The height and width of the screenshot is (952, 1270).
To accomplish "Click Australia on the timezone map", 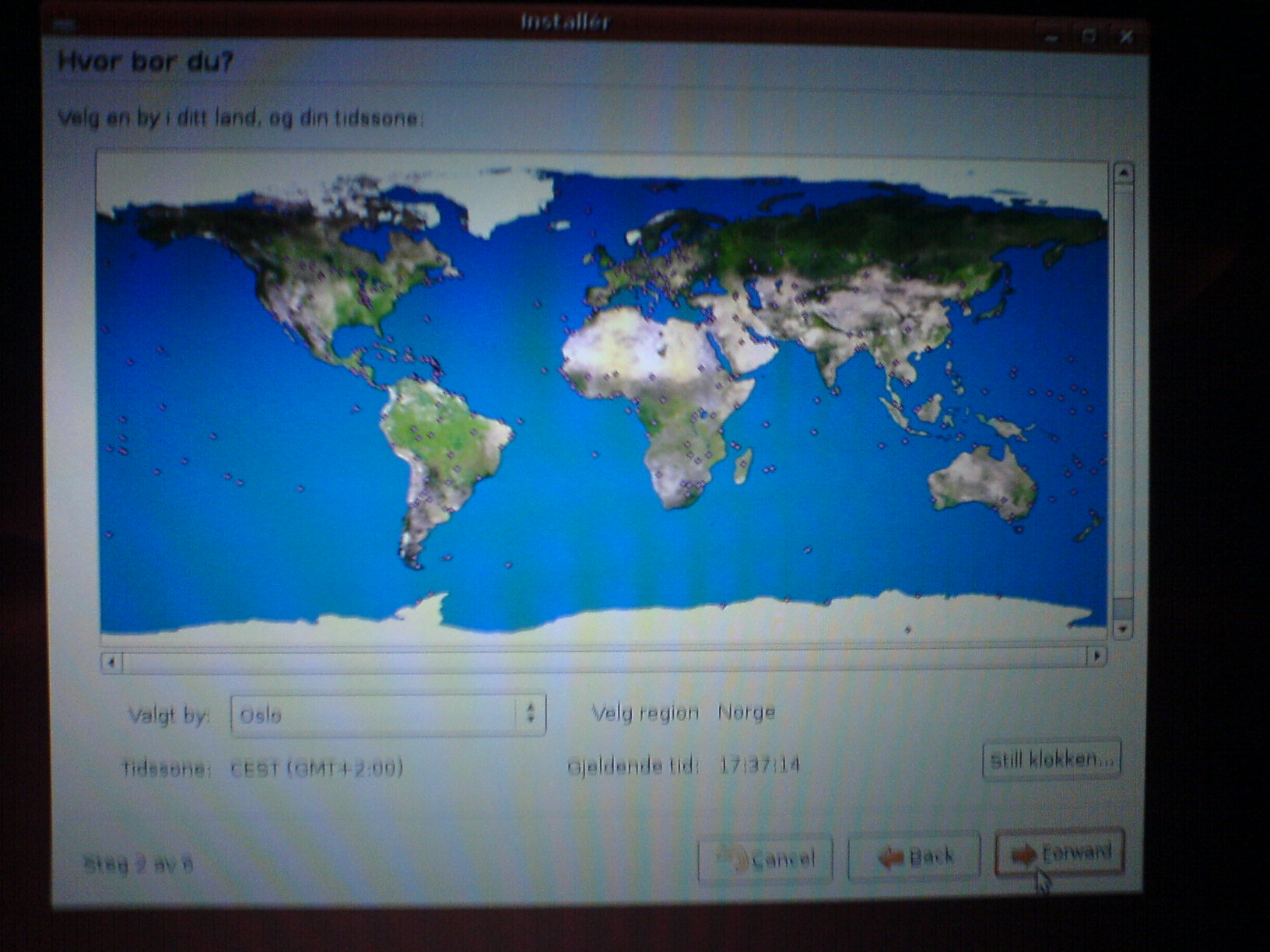I will 982,484.
